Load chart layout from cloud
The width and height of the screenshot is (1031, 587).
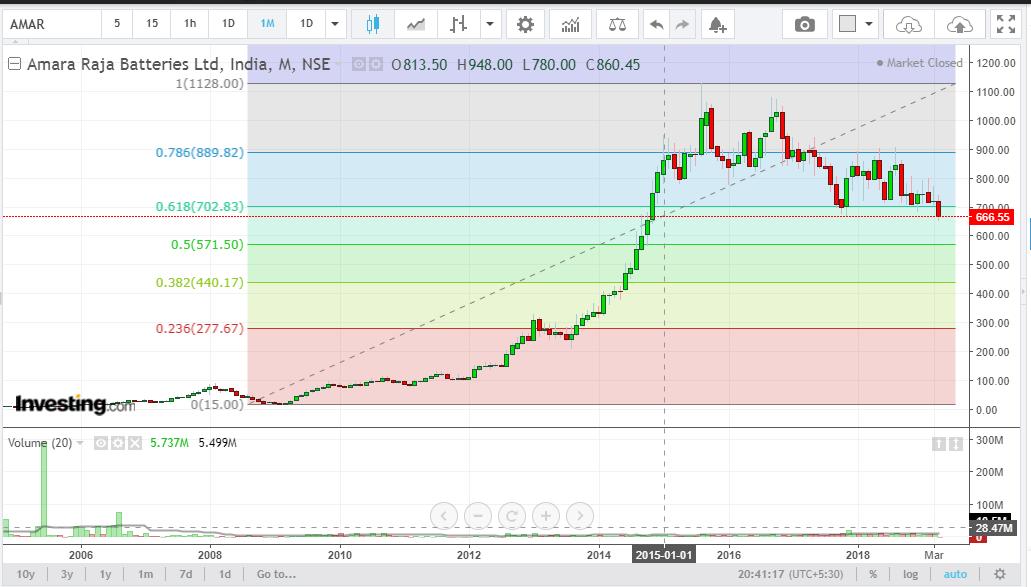[x=909, y=24]
